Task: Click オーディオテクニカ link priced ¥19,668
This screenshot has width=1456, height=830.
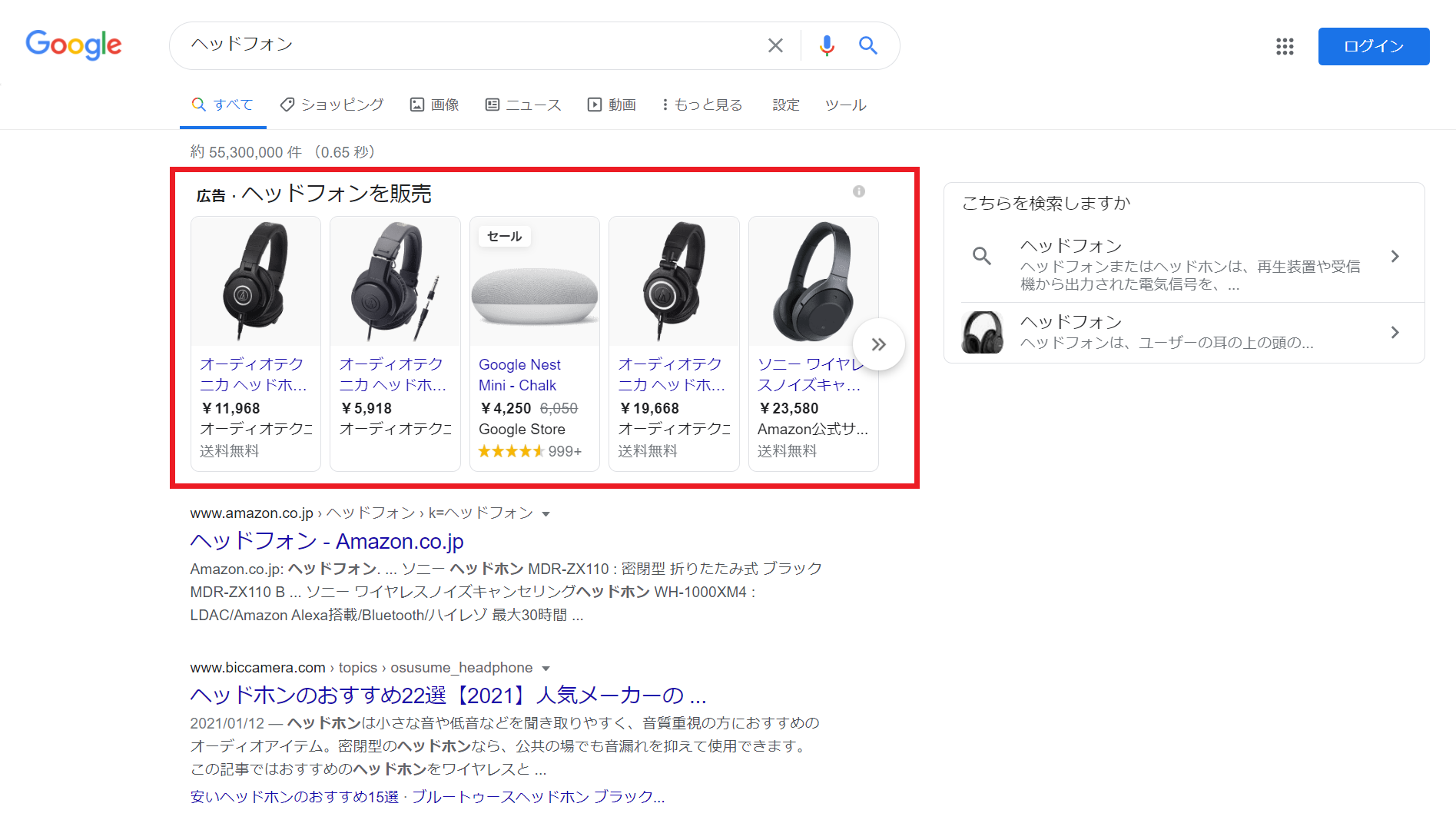Action: pyautogui.click(x=672, y=375)
